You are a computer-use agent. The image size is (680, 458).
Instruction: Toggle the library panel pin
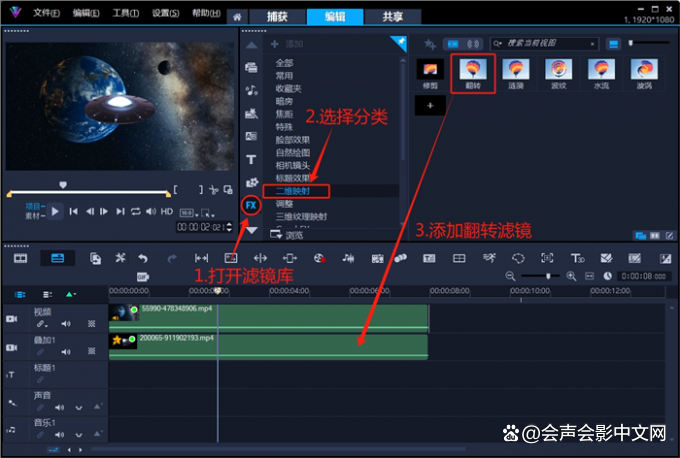(x=401, y=42)
